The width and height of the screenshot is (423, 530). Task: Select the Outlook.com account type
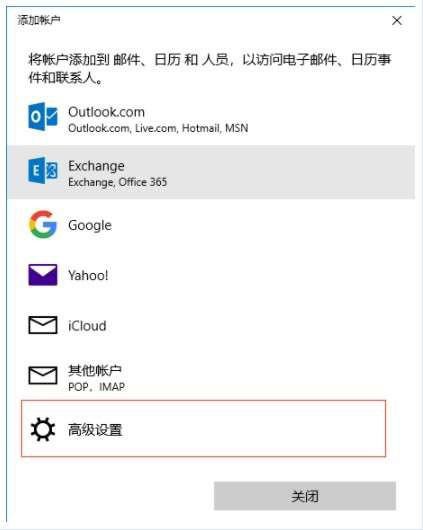[x=211, y=119]
